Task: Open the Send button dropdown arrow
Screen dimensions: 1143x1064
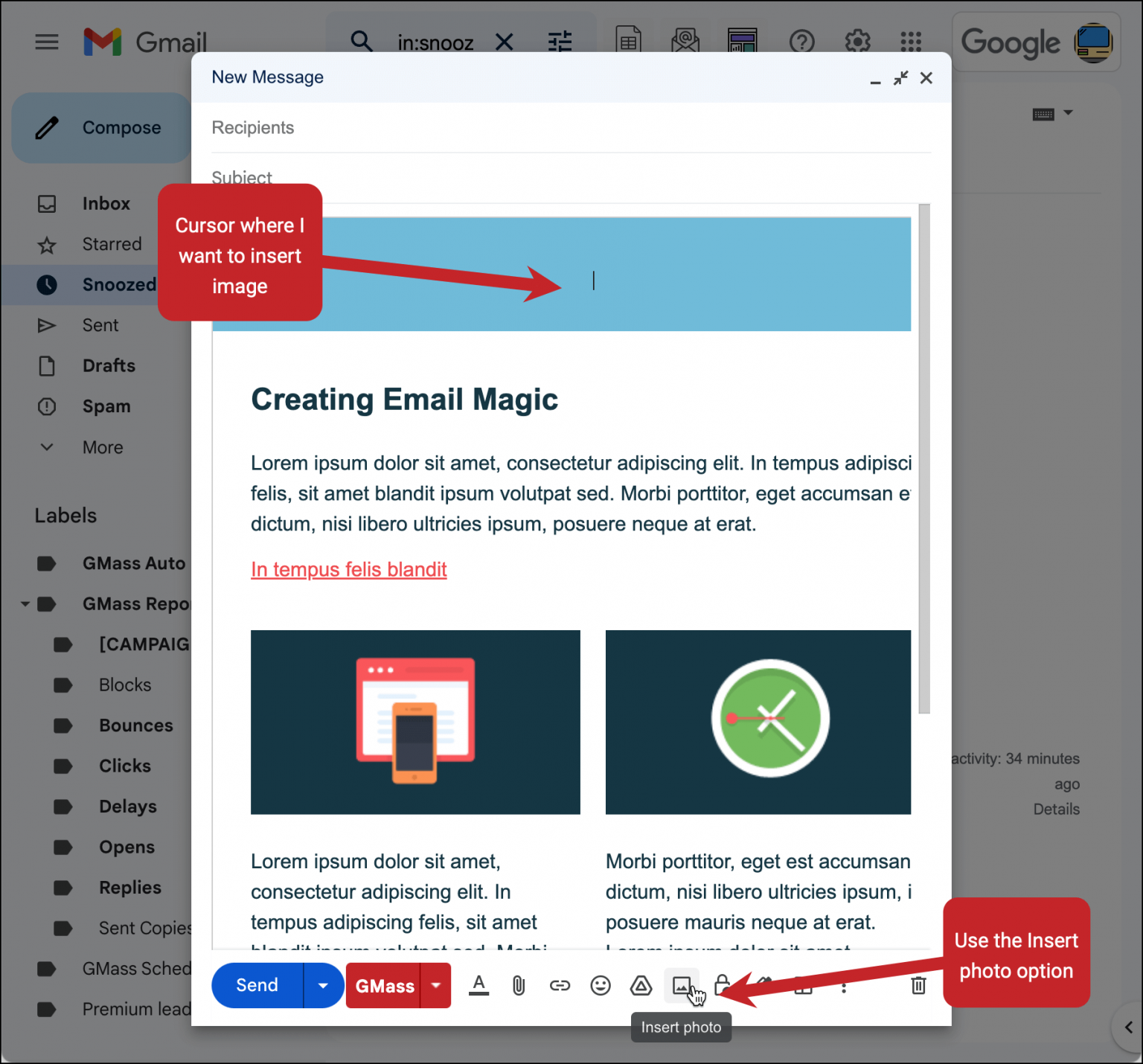Action: (x=323, y=985)
